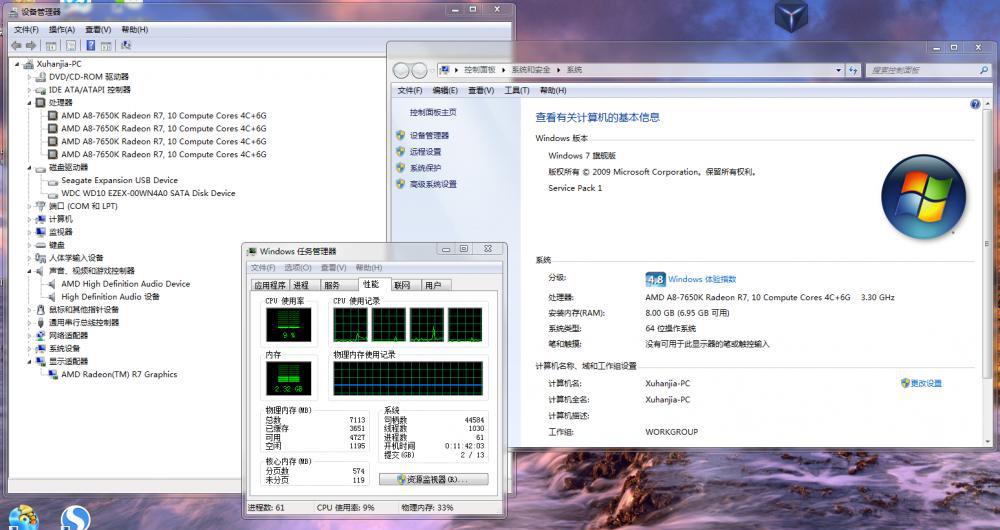1000x530 pixels.
Task: Collapse the 磁盘驱动器 node
Action: pos(29,168)
